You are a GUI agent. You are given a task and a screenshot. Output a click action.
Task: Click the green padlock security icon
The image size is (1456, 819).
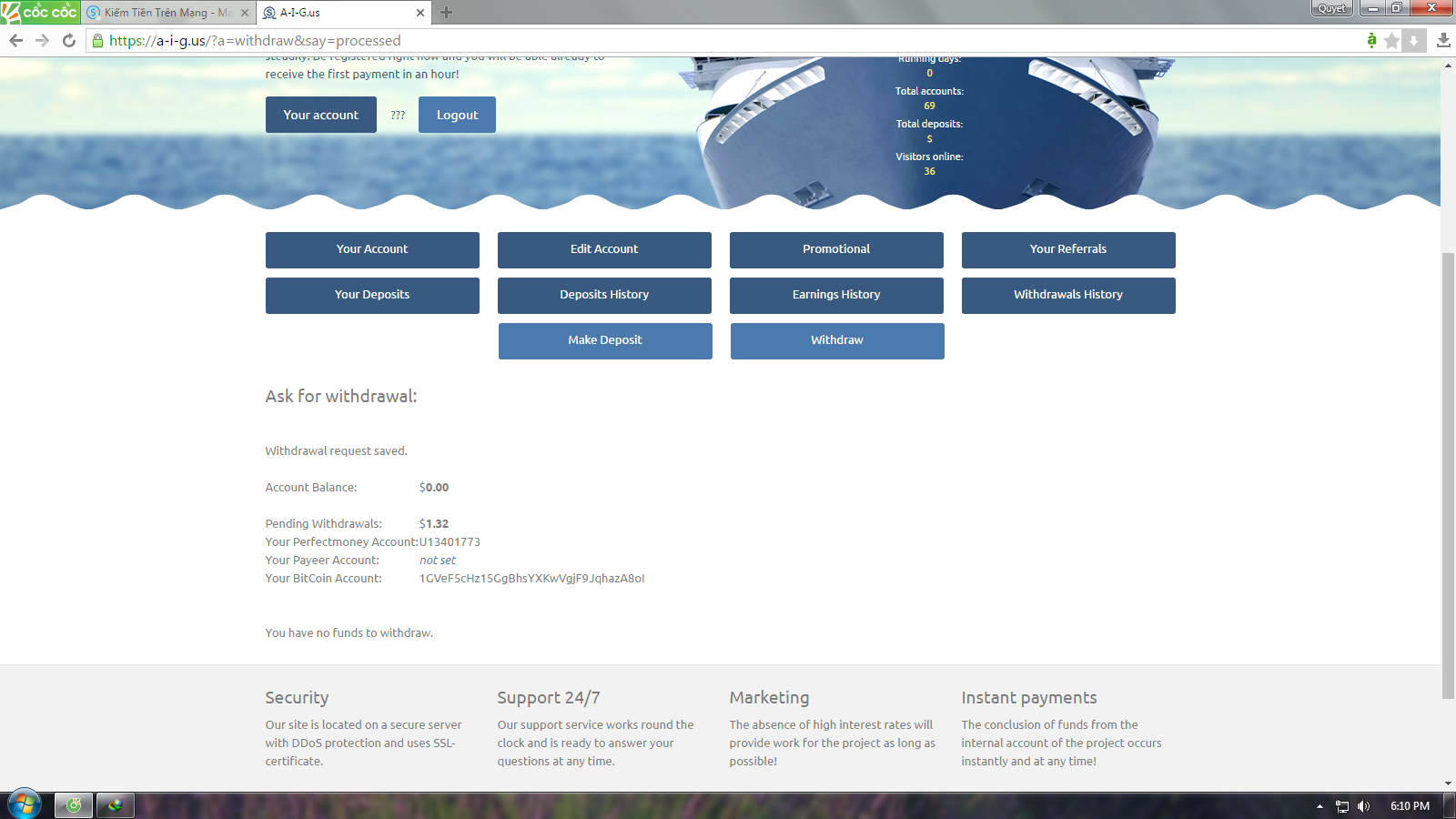tap(97, 40)
